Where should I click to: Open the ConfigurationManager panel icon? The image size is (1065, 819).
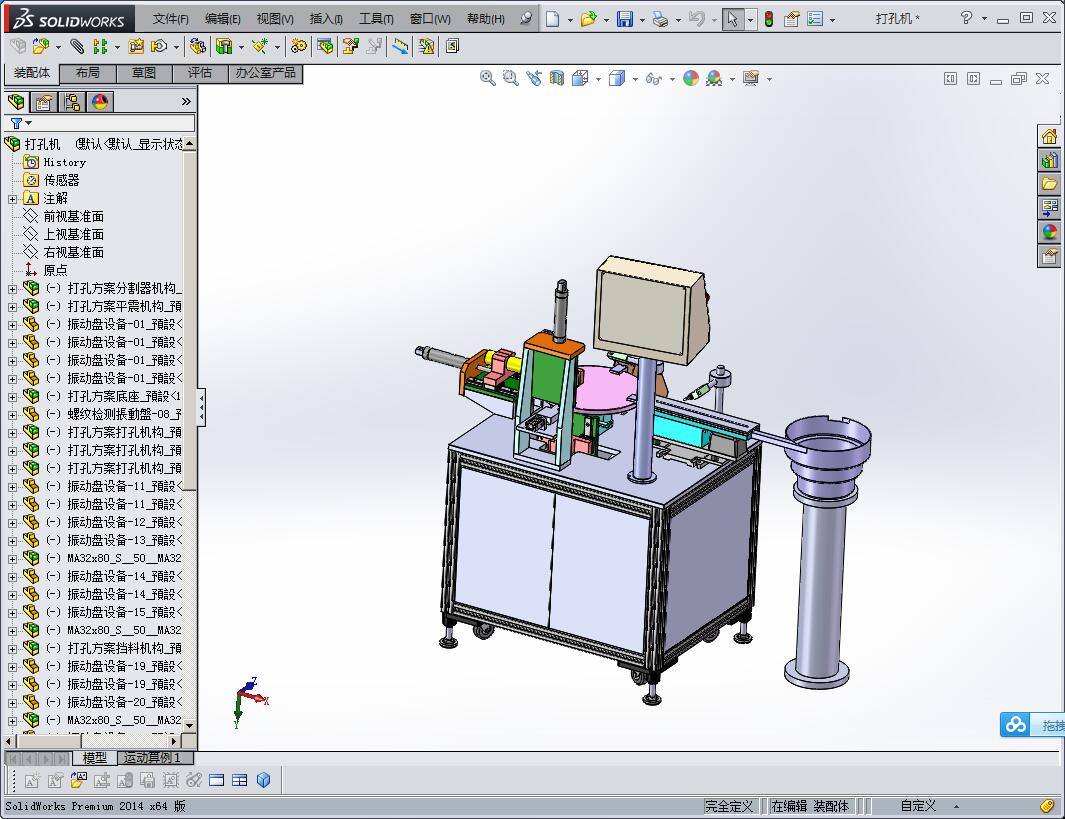tap(72, 101)
